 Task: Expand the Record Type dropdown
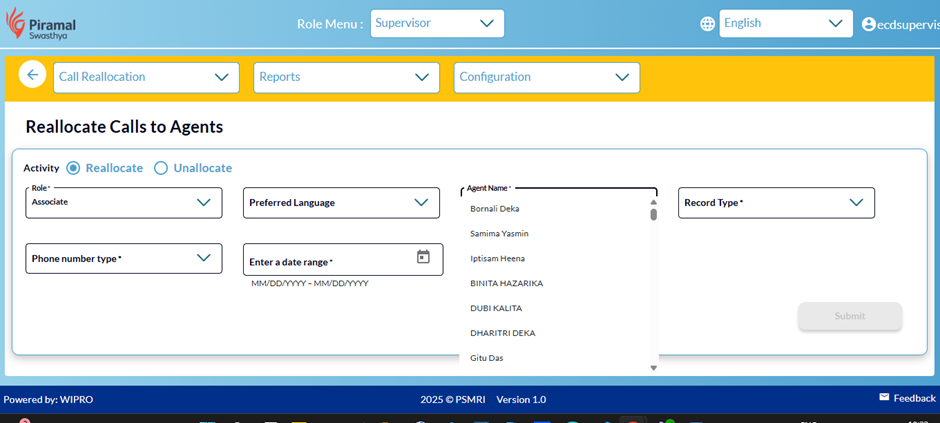[776, 202]
